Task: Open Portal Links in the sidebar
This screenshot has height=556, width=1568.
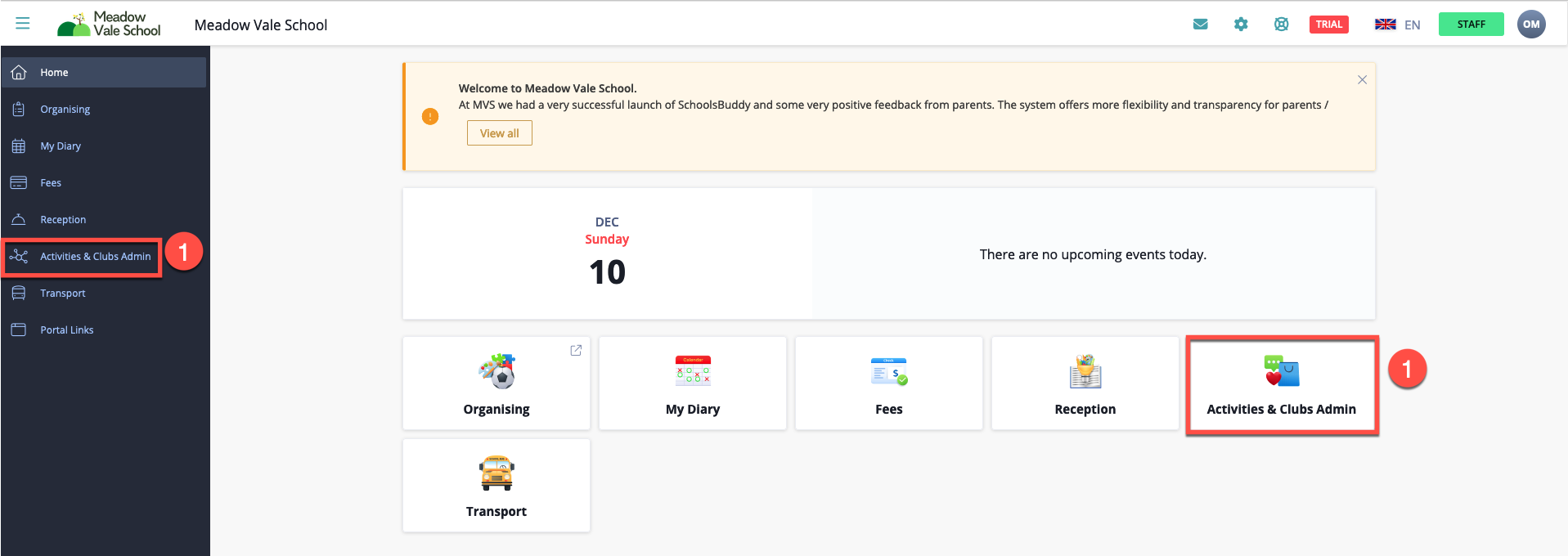Action: tap(67, 330)
